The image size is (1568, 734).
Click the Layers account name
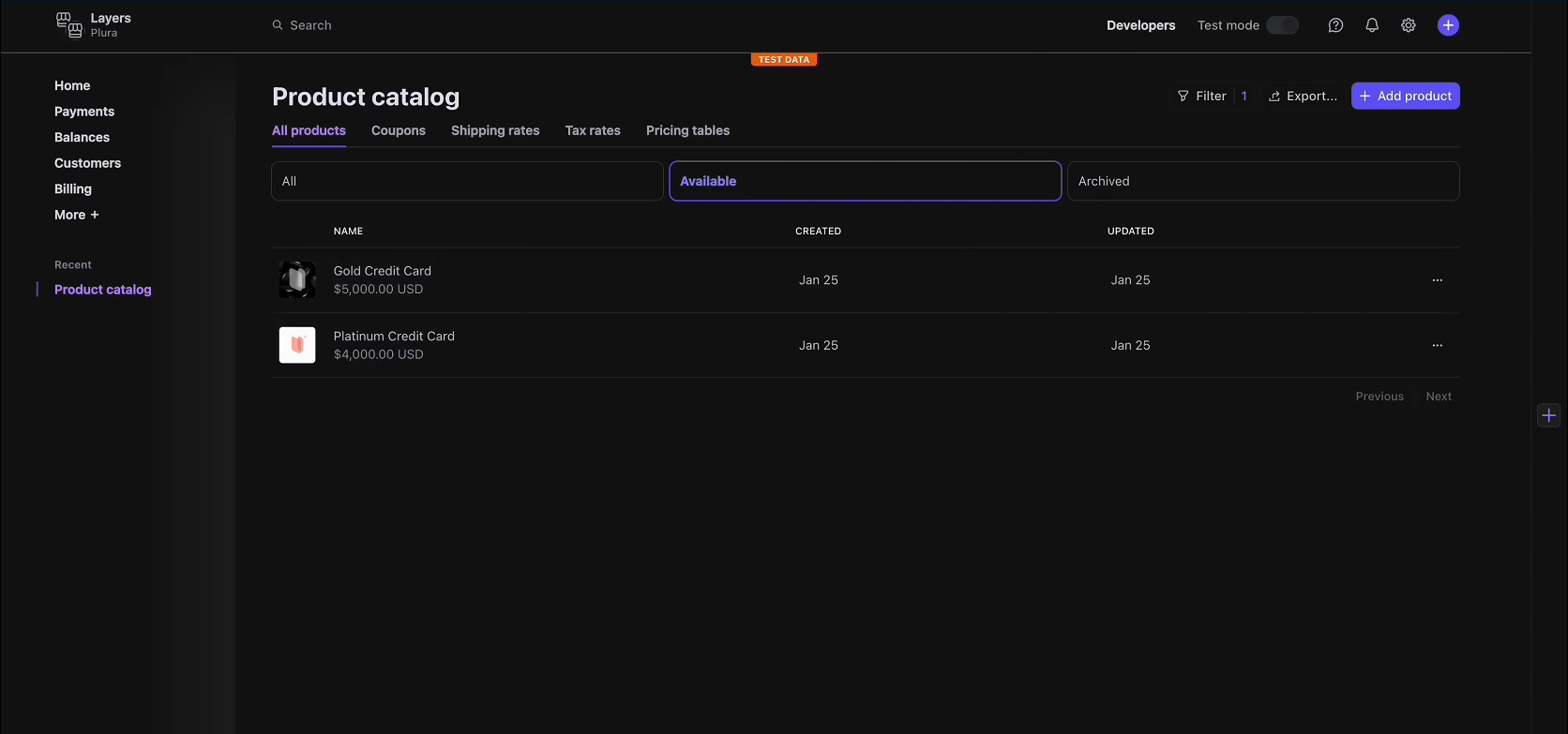click(111, 18)
